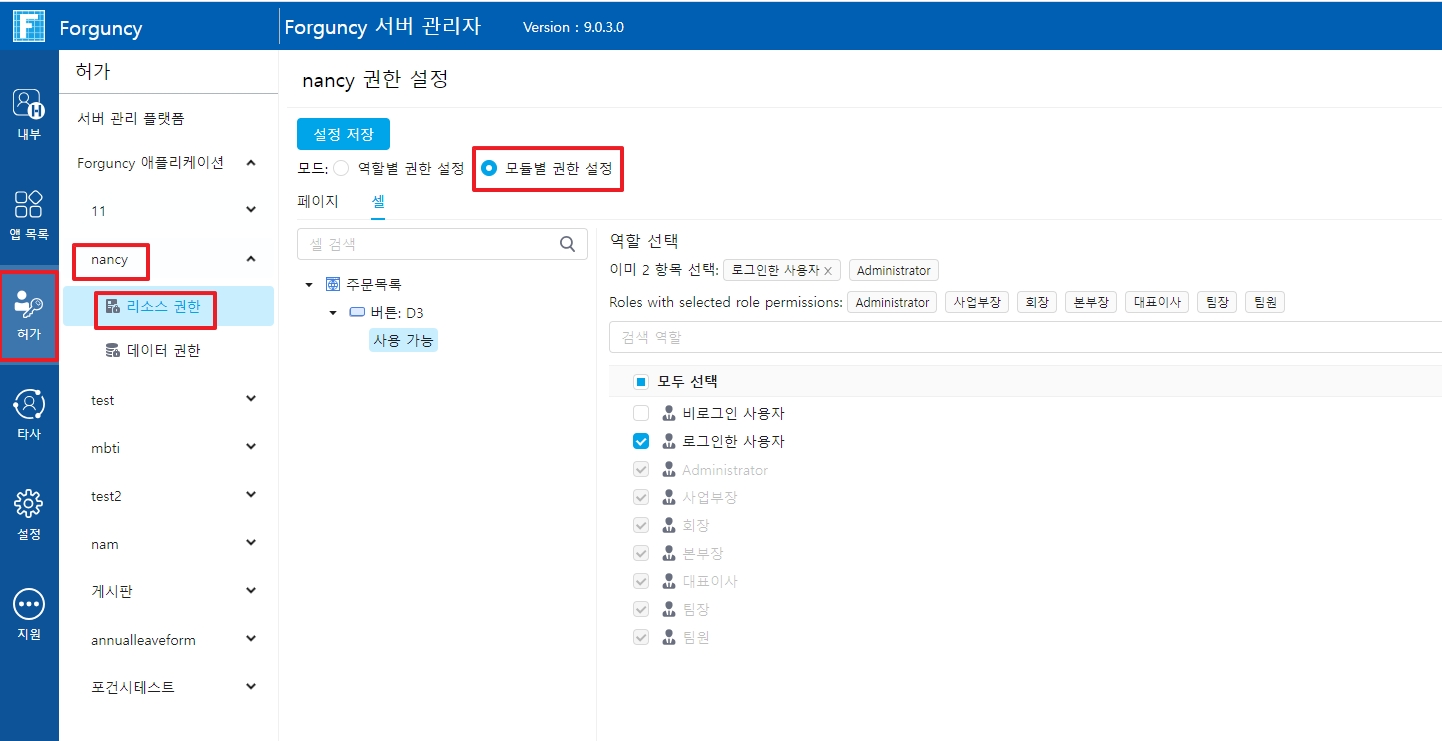Open the 내부 users sidebar icon
Viewport: 1442px width, 741px height.
tap(29, 103)
